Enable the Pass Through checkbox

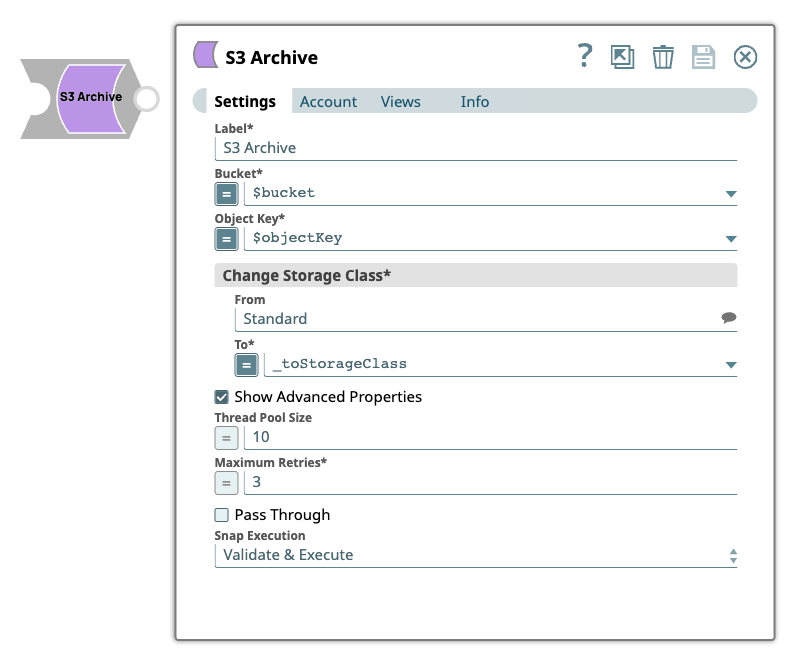[x=222, y=515]
